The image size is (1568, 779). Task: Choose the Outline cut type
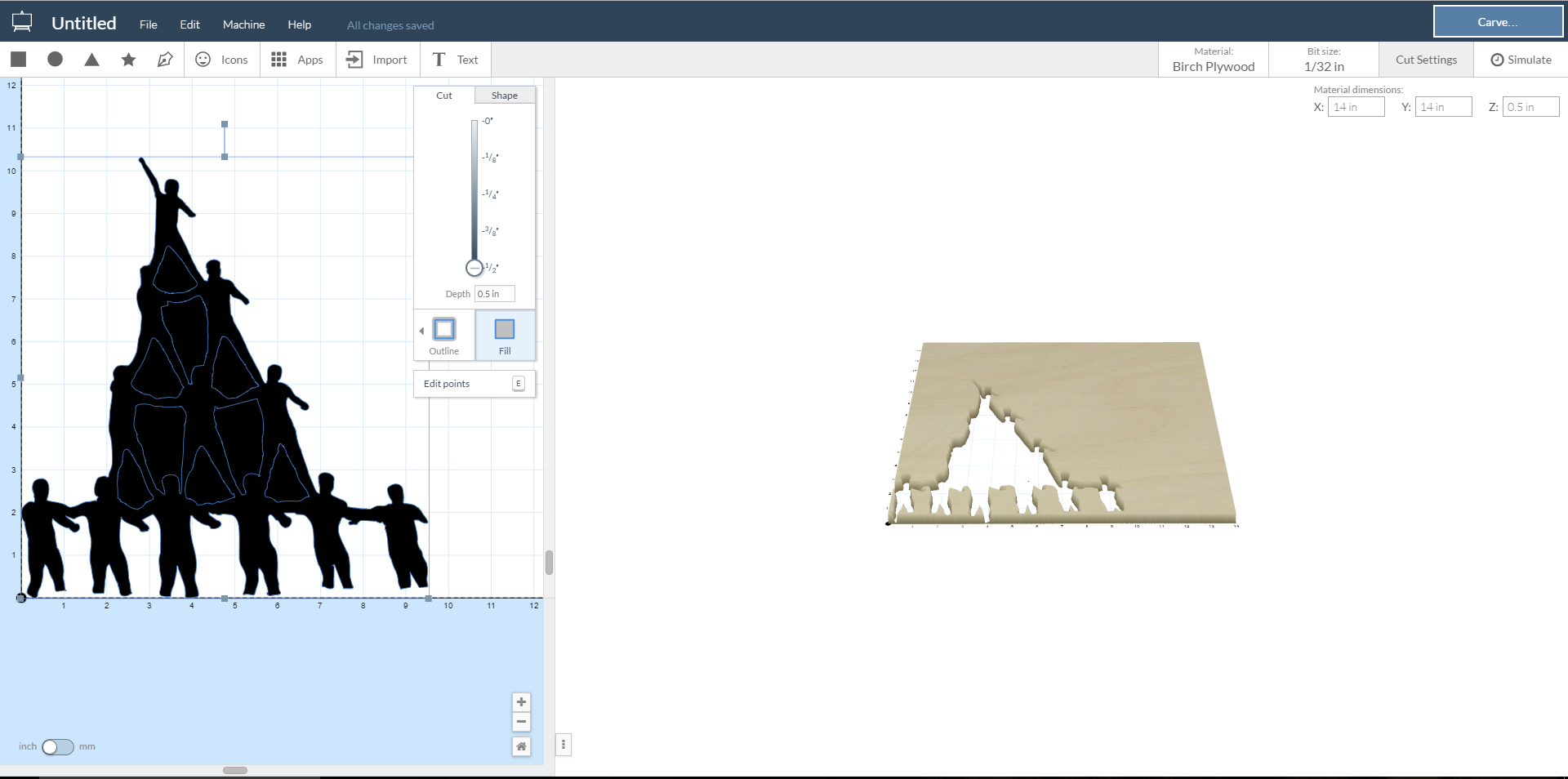[x=444, y=335]
